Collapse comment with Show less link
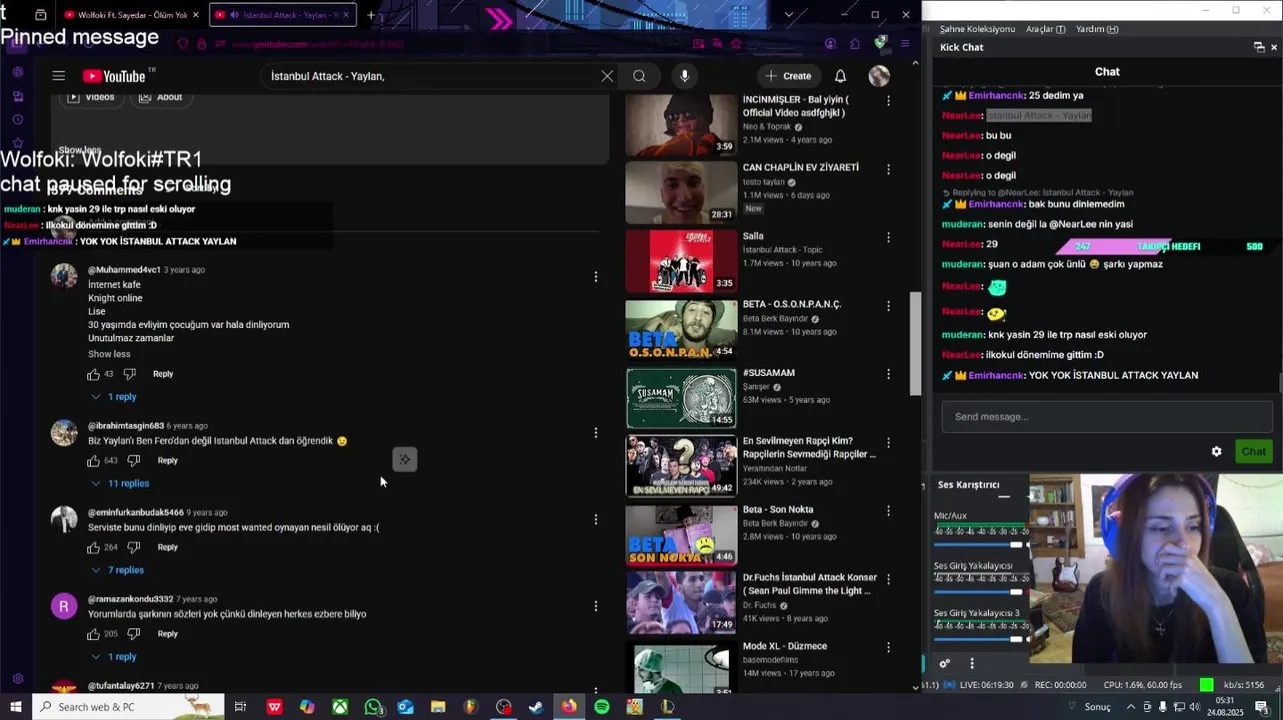Image resolution: width=1283 pixels, height=720 pixels. click(109, 354)
